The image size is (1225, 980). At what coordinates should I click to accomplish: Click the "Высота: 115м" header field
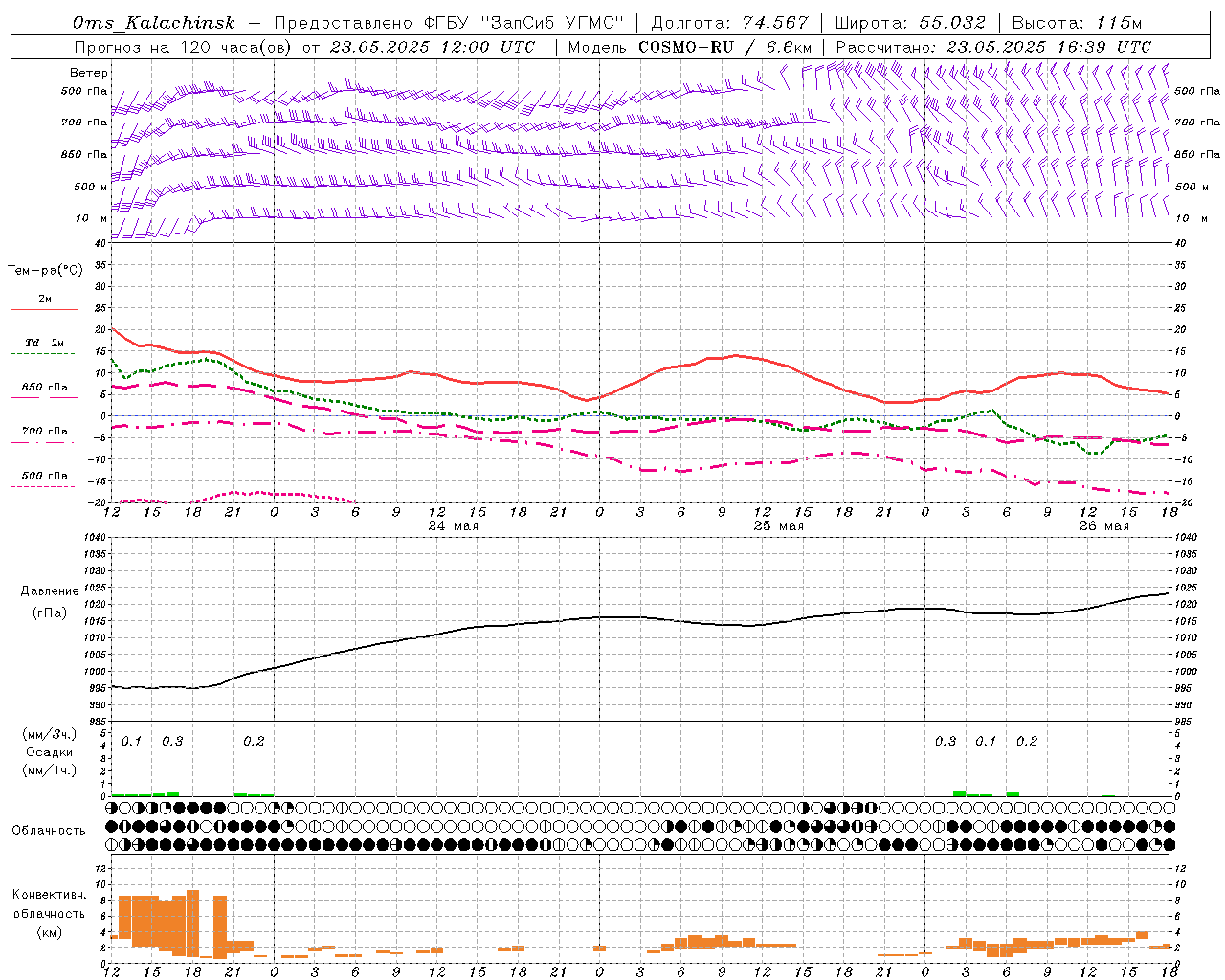click(x=1077, y=23)
